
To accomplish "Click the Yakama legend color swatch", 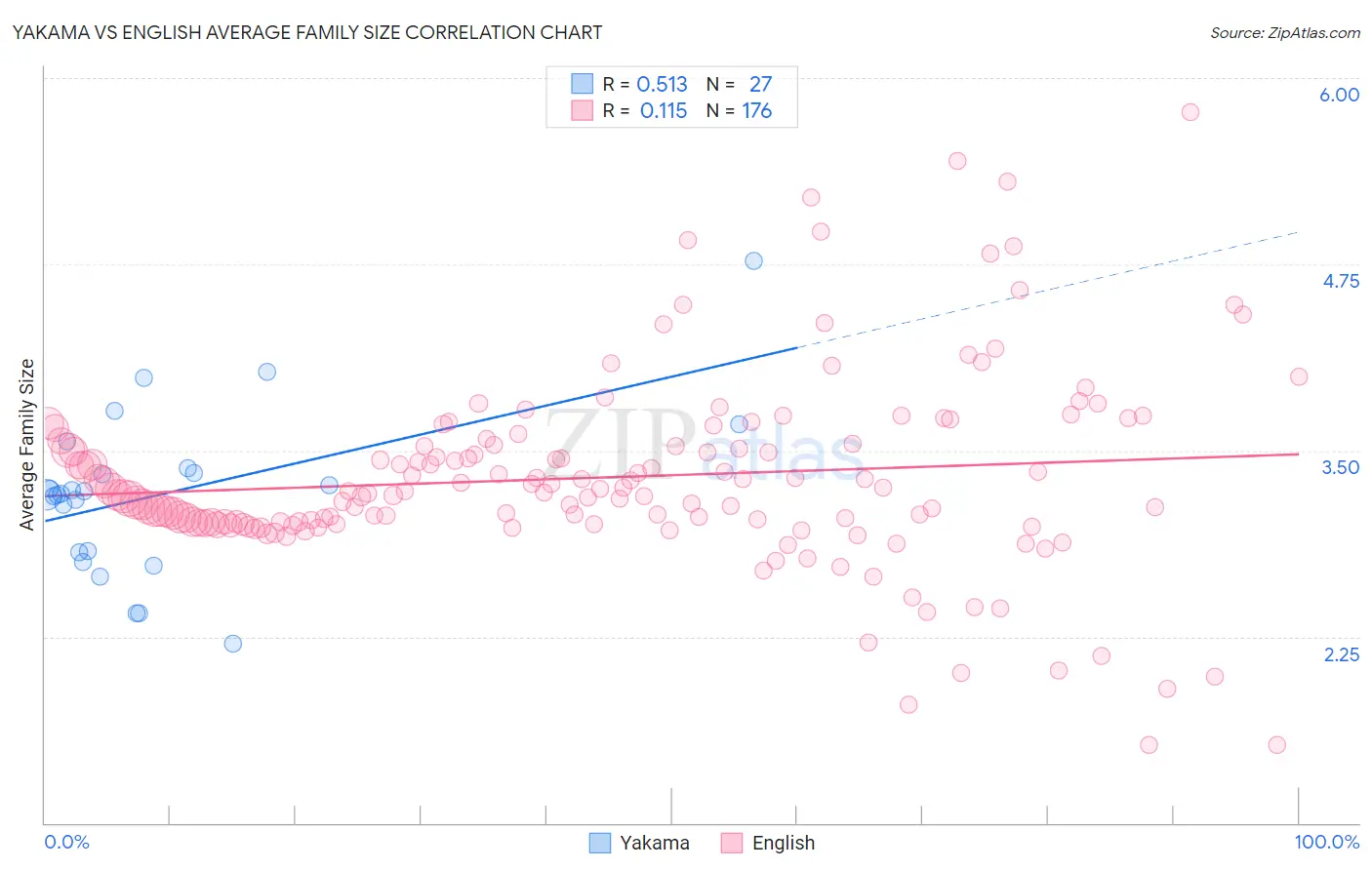I will 600,843.
